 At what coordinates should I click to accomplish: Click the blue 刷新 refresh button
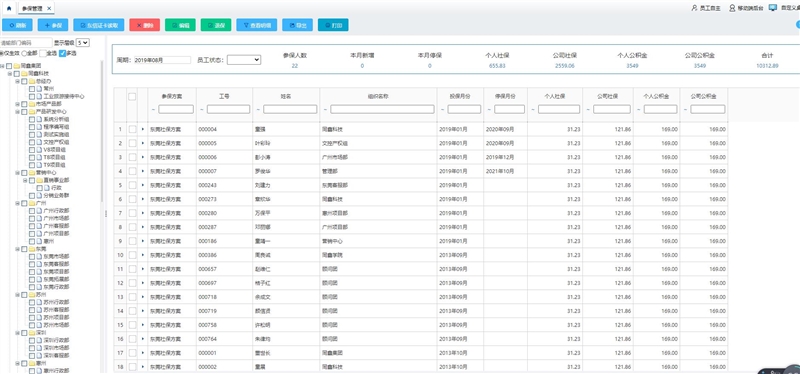point(17,25)
